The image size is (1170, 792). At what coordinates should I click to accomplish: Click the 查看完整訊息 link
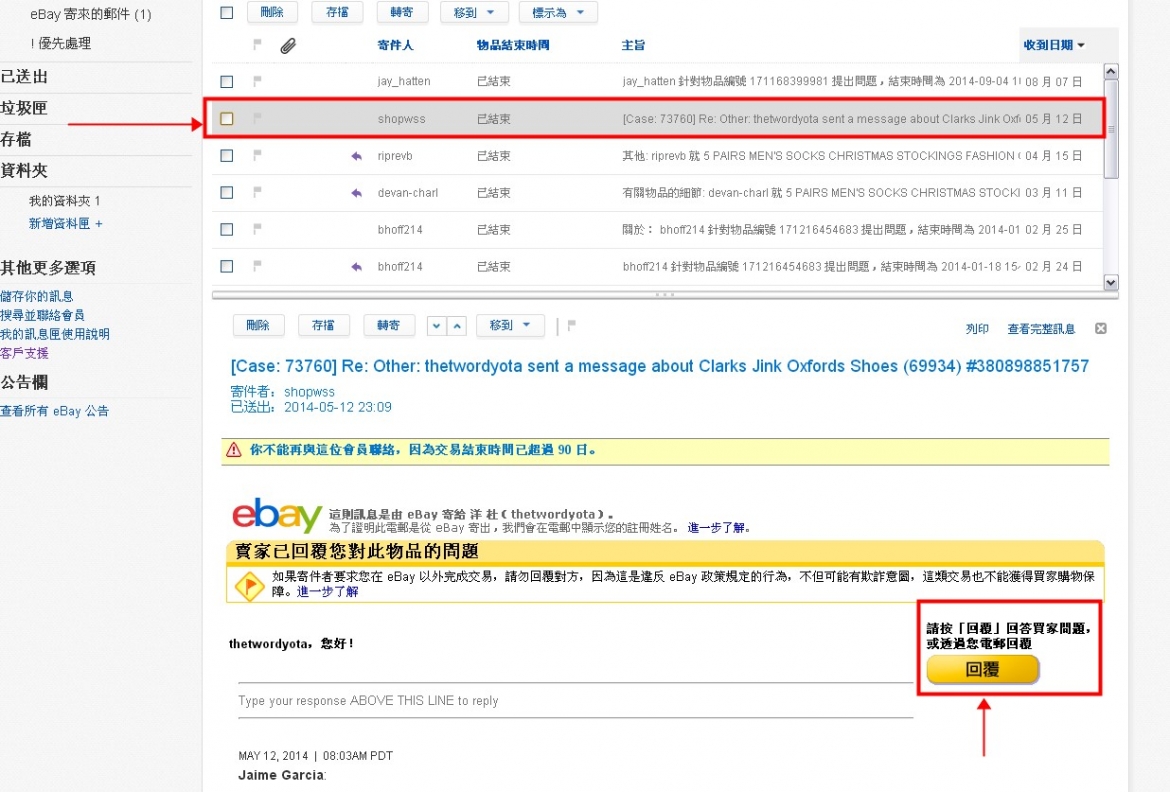(x=1041, y=329)
